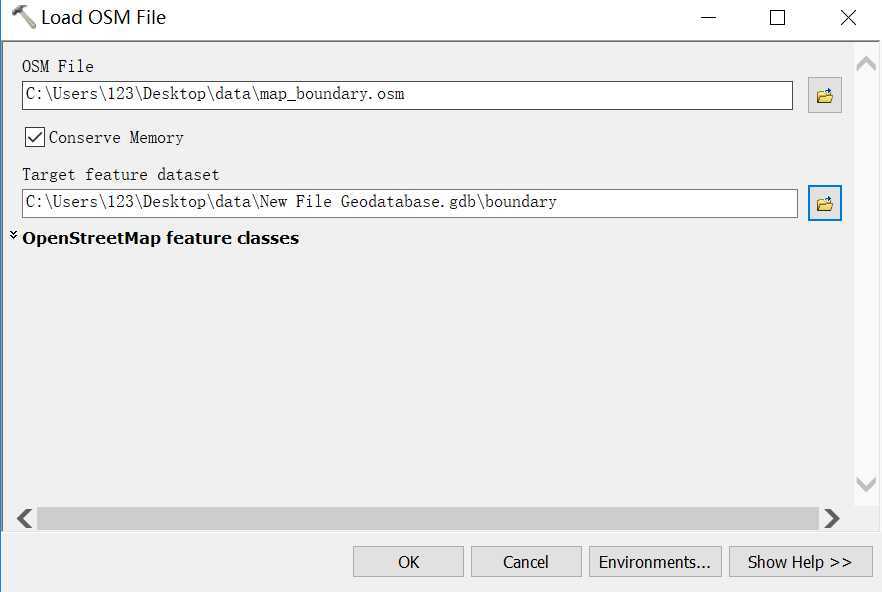Minimize the Load OSM File window
The width and height of the screenshot is (882, 592).
[708, 17]
